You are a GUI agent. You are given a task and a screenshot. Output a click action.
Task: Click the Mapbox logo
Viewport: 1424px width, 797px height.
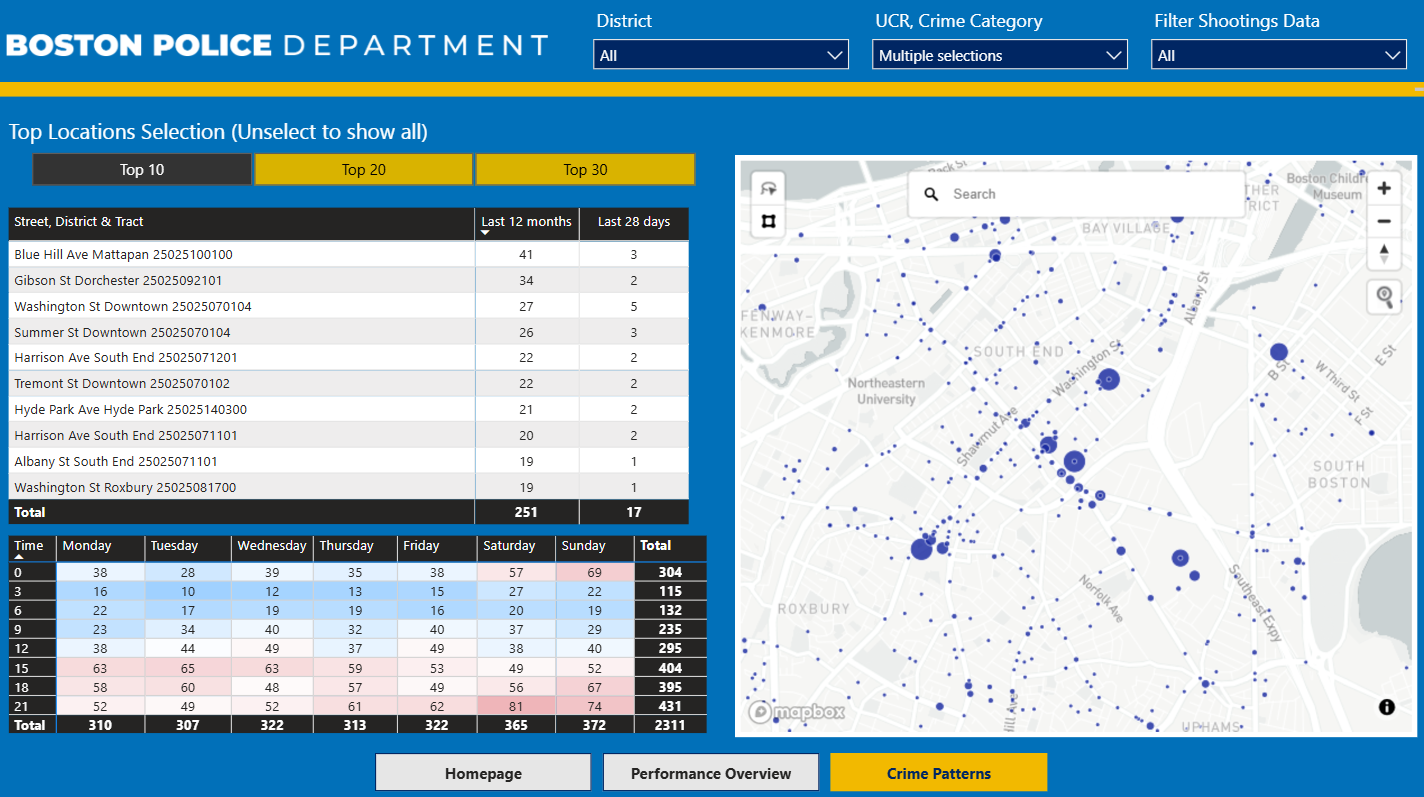(x=797, y=712)
